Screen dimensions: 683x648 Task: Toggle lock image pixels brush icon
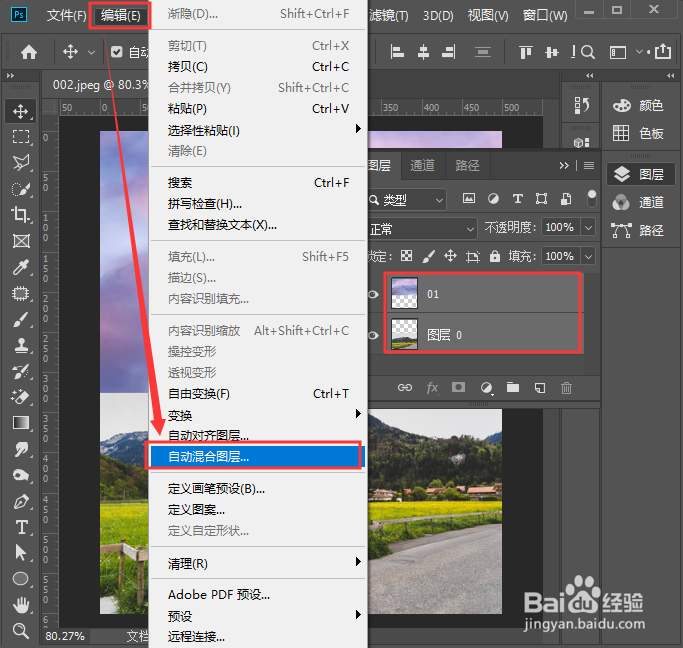429,256
